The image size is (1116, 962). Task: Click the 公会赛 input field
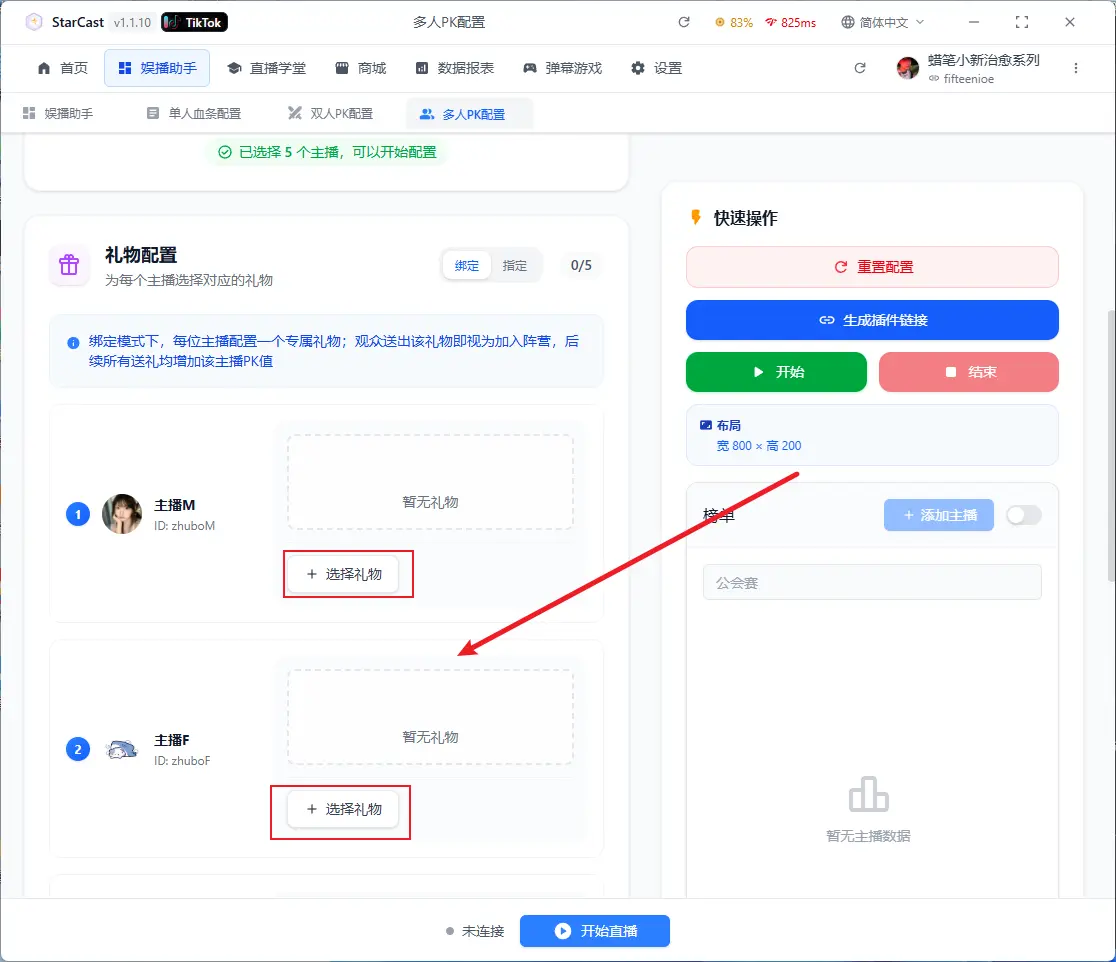tap(872, 582)
